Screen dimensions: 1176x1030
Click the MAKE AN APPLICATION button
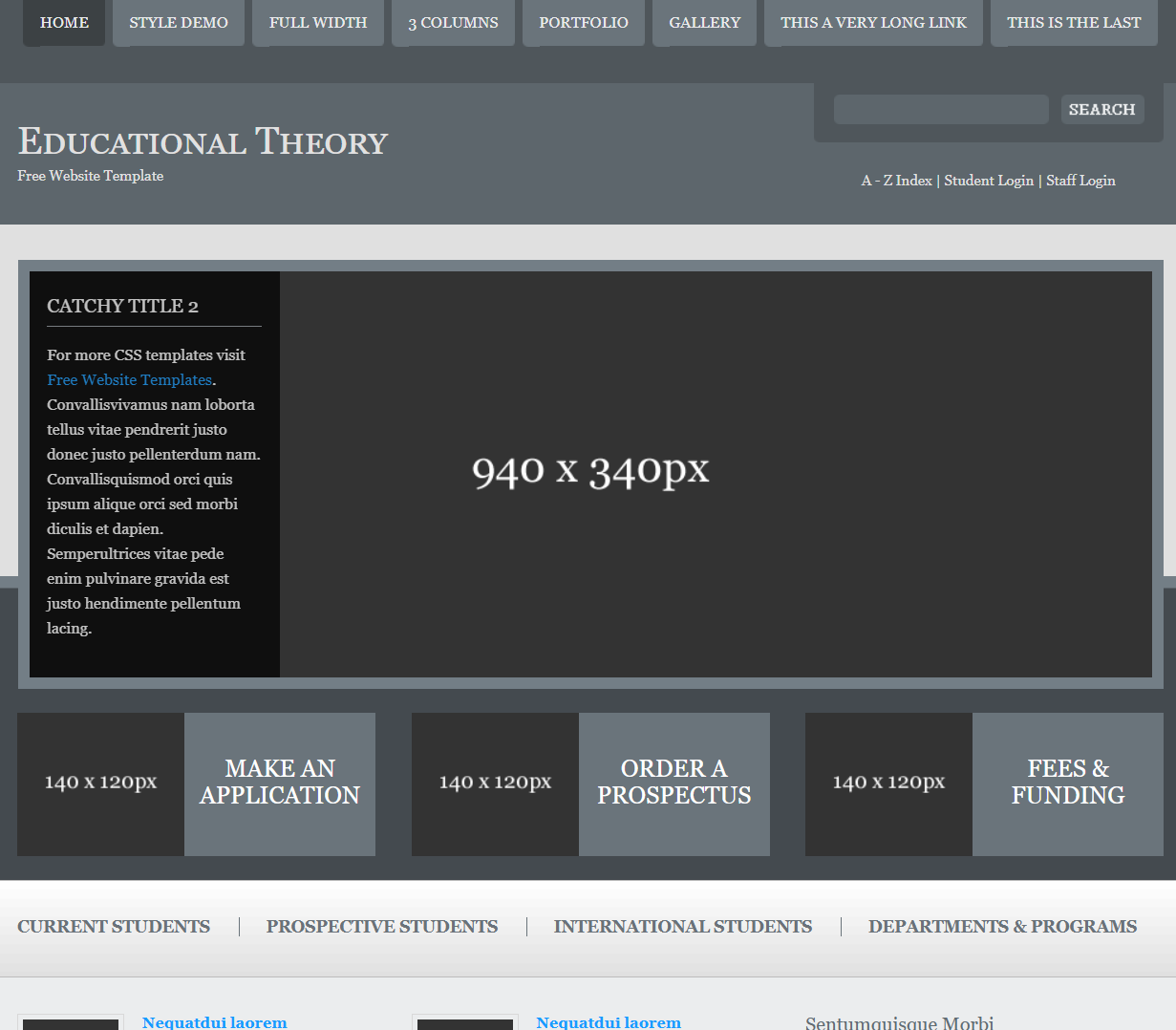click(279, 783)
